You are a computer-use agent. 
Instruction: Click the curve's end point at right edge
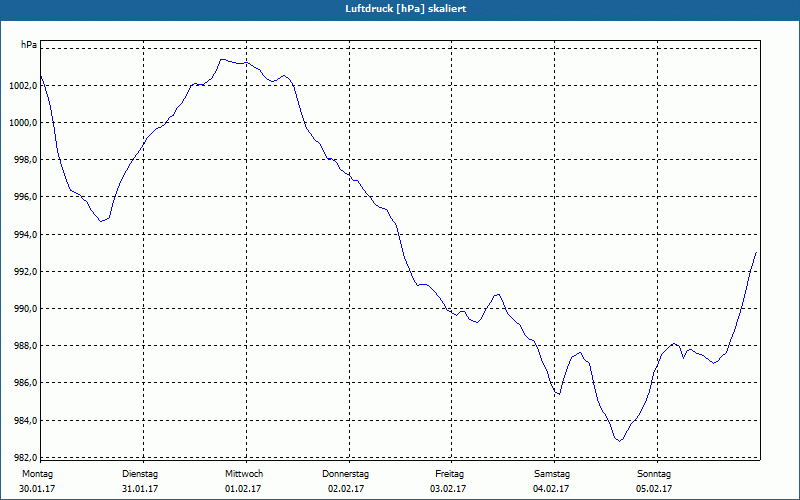[x=756, y=252]
